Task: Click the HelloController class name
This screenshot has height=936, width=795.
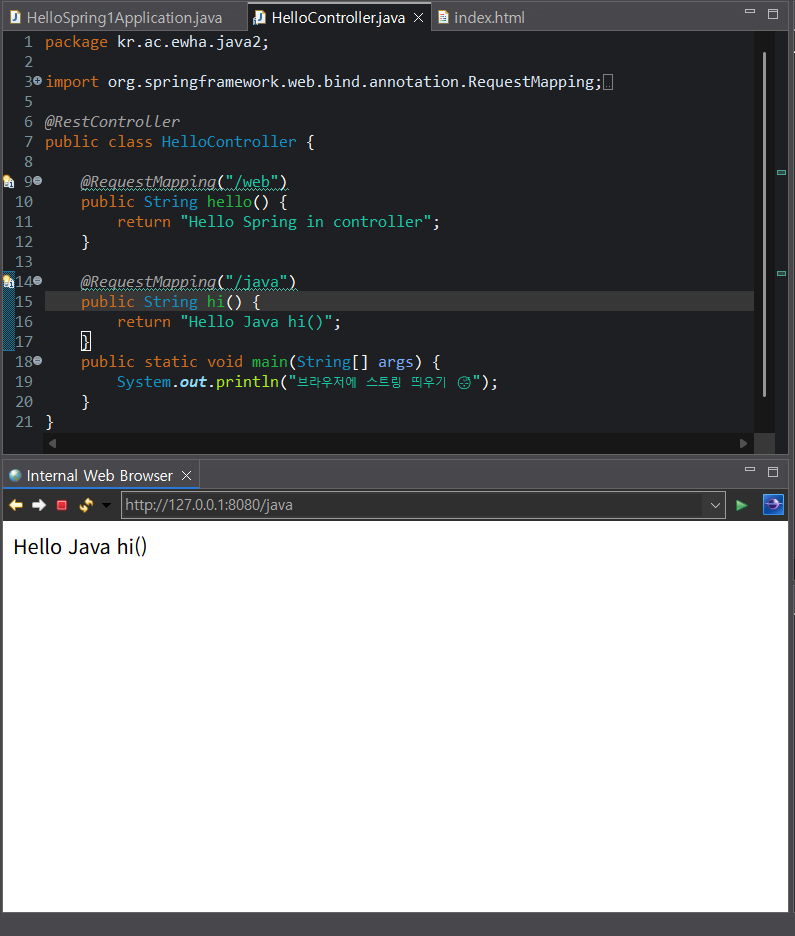Action: tap(229, 142)
